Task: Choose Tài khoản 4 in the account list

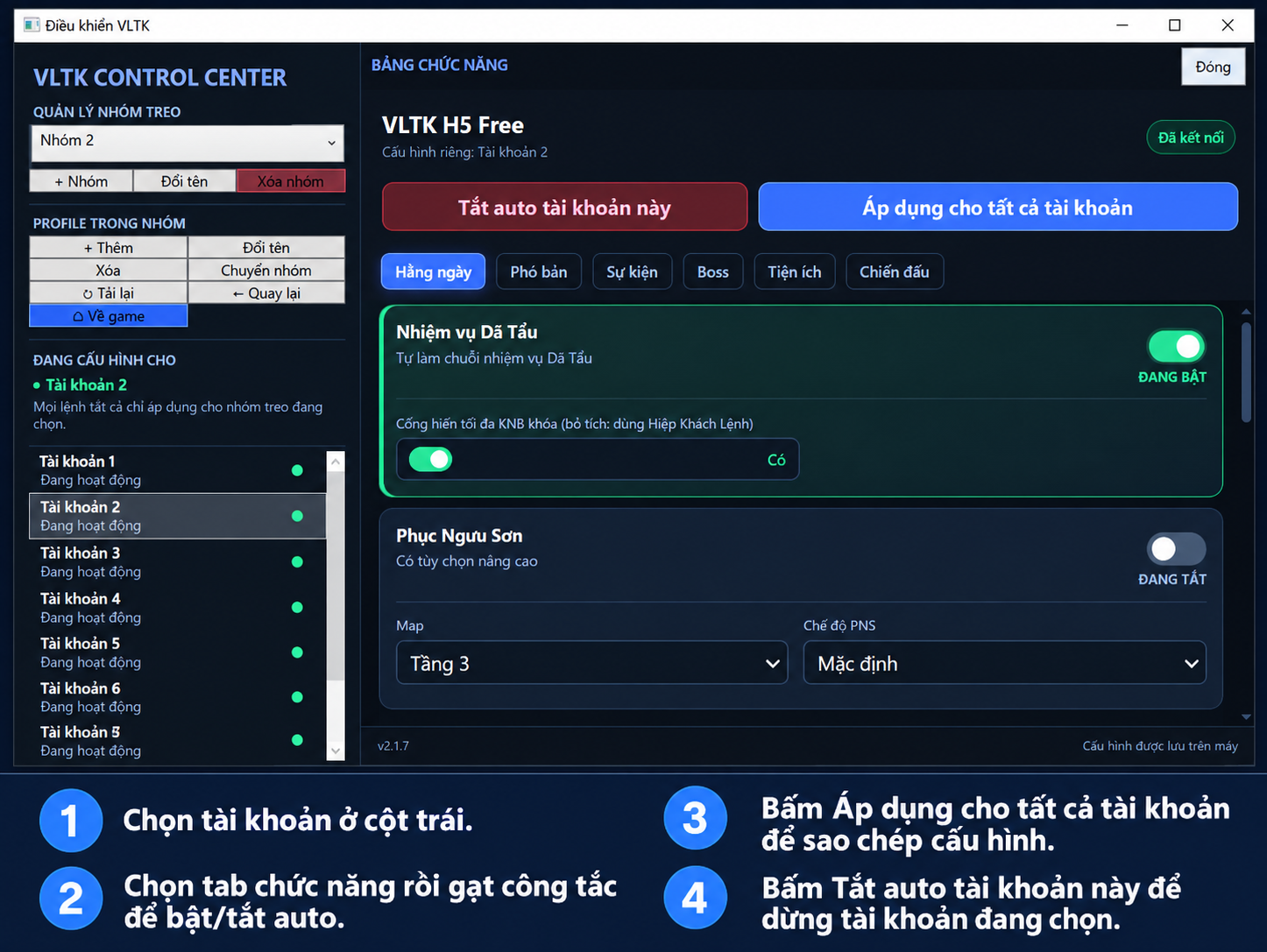Action: 178,607
